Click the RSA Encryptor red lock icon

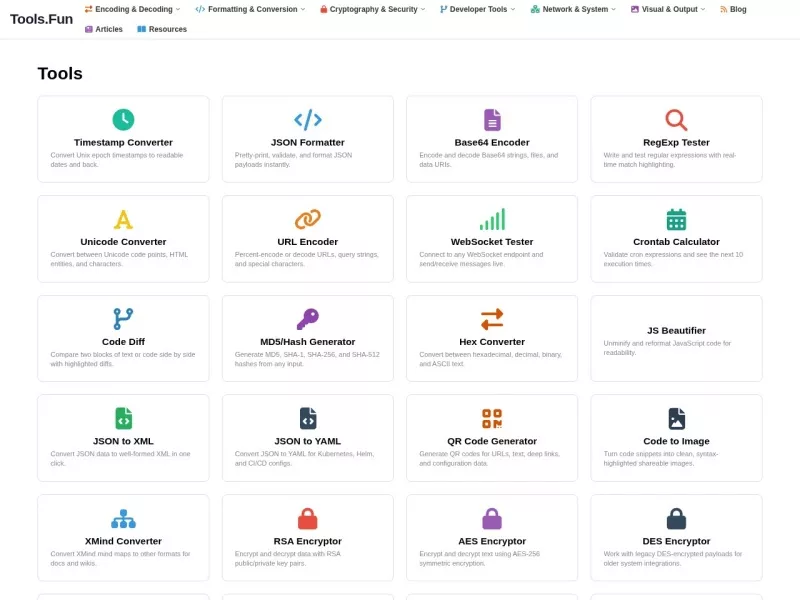[x=308, y=518]
